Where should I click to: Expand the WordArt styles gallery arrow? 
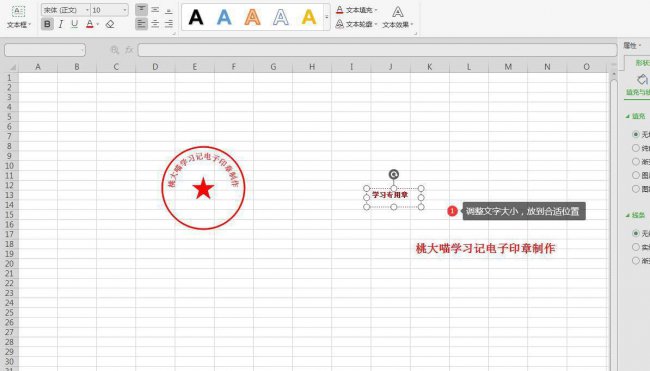[x=327, y=17]
